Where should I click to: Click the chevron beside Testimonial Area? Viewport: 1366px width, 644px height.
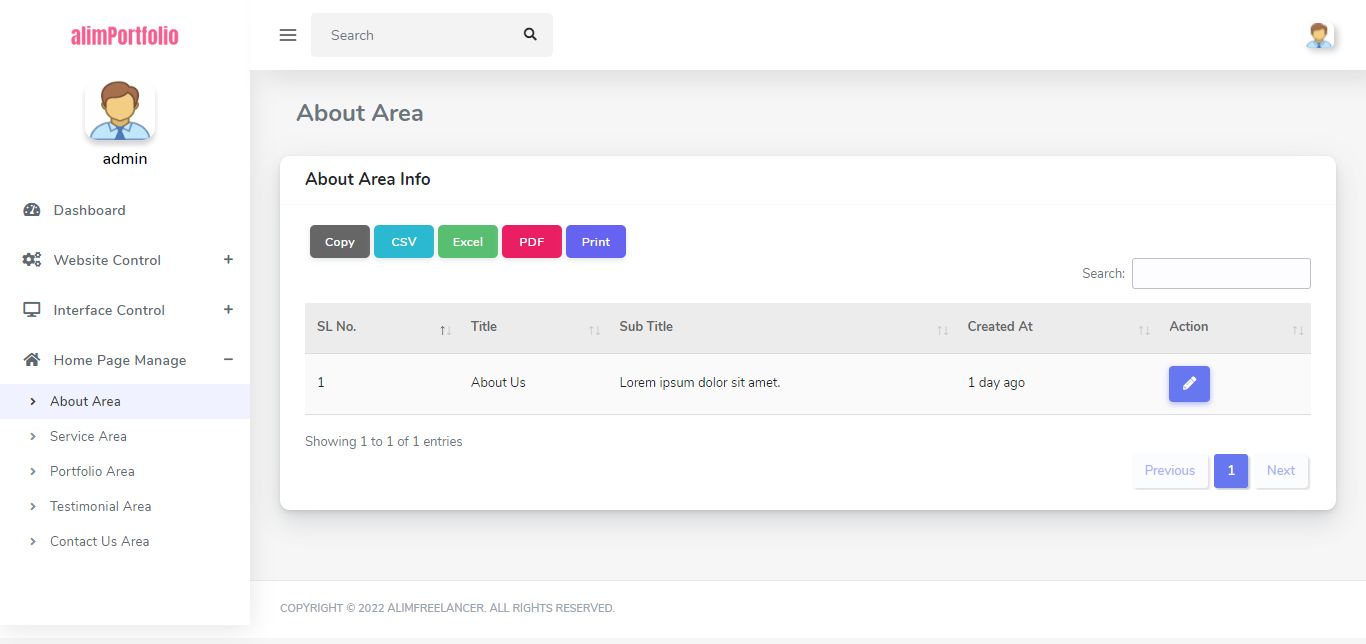(x=33, y=507)
